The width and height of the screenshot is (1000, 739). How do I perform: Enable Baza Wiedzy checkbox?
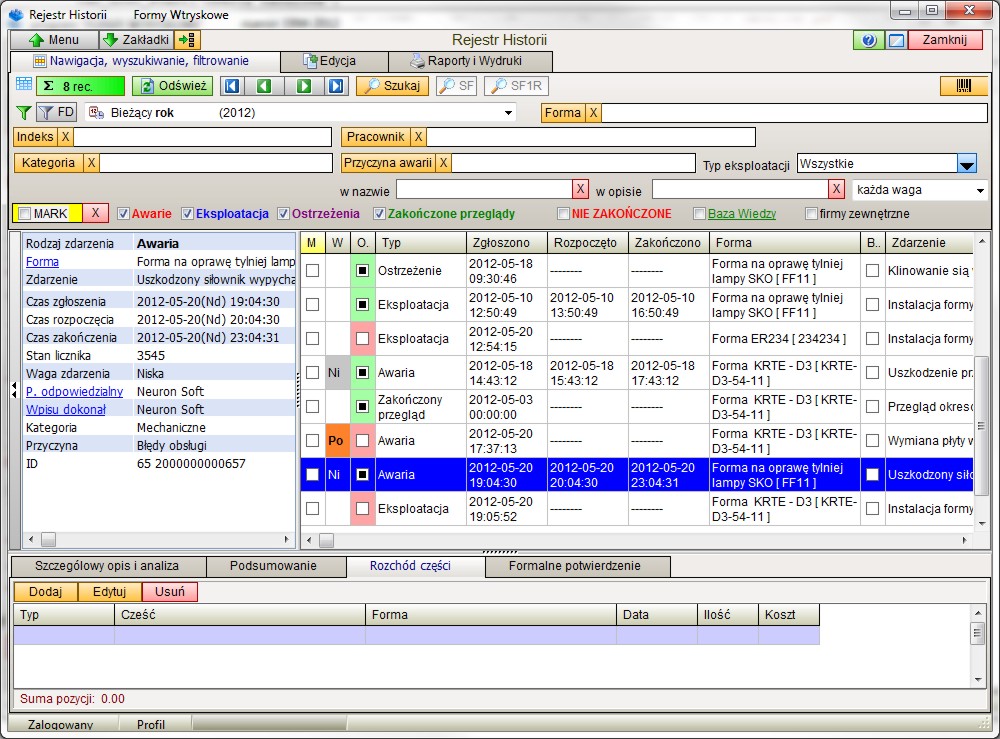(700, 214)
